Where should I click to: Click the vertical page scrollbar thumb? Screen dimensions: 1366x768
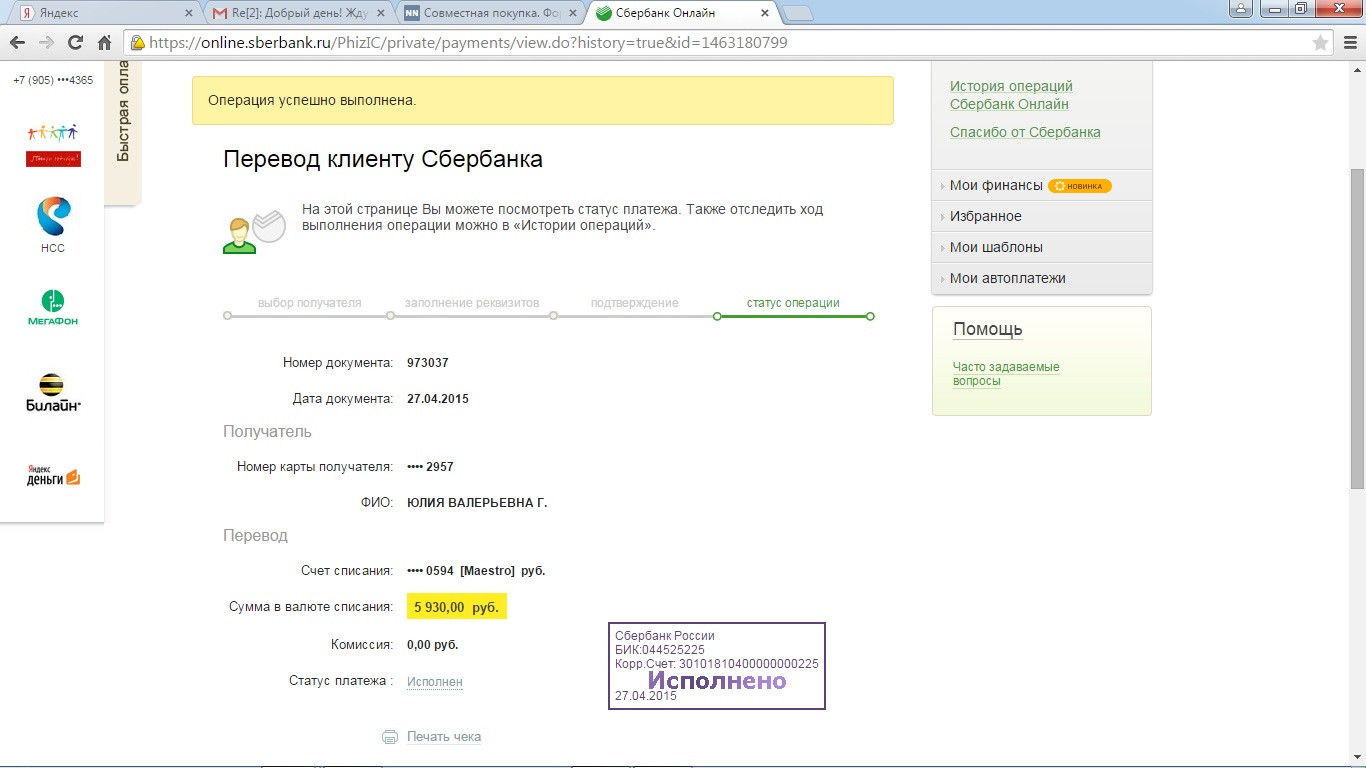coord(1357,330)
